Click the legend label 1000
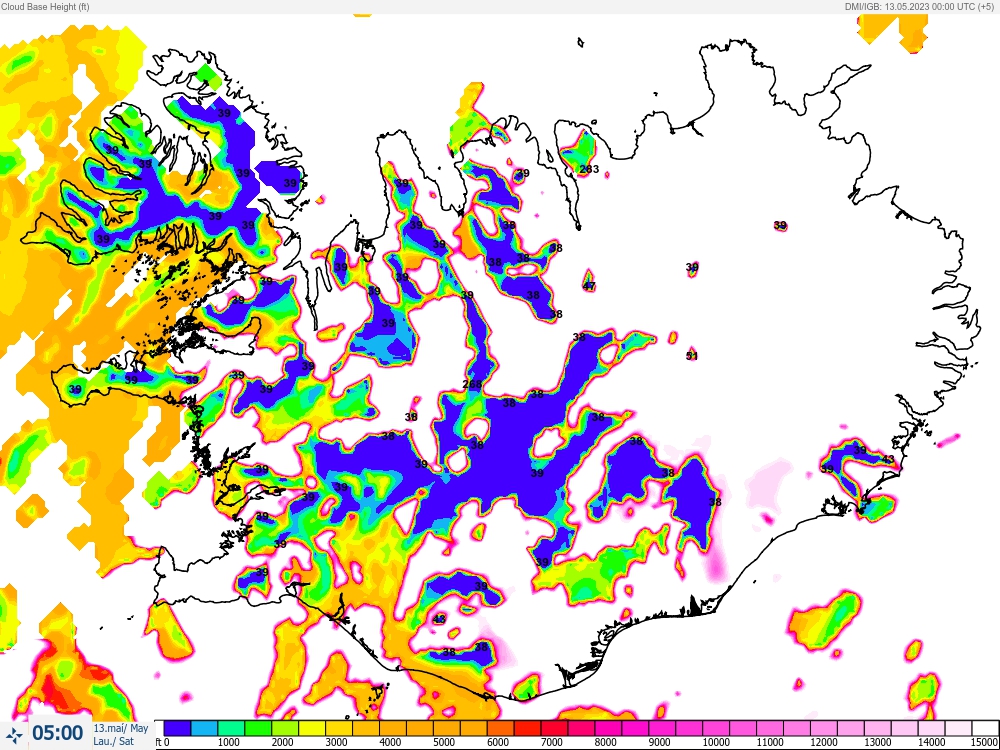 [228, 742]
